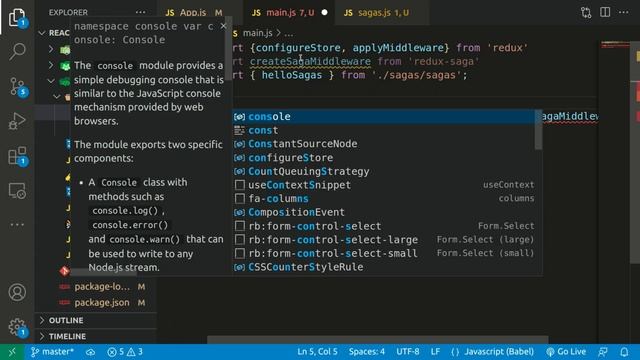Click suggestion list scrollbar thumb

(x=538, y=130)
